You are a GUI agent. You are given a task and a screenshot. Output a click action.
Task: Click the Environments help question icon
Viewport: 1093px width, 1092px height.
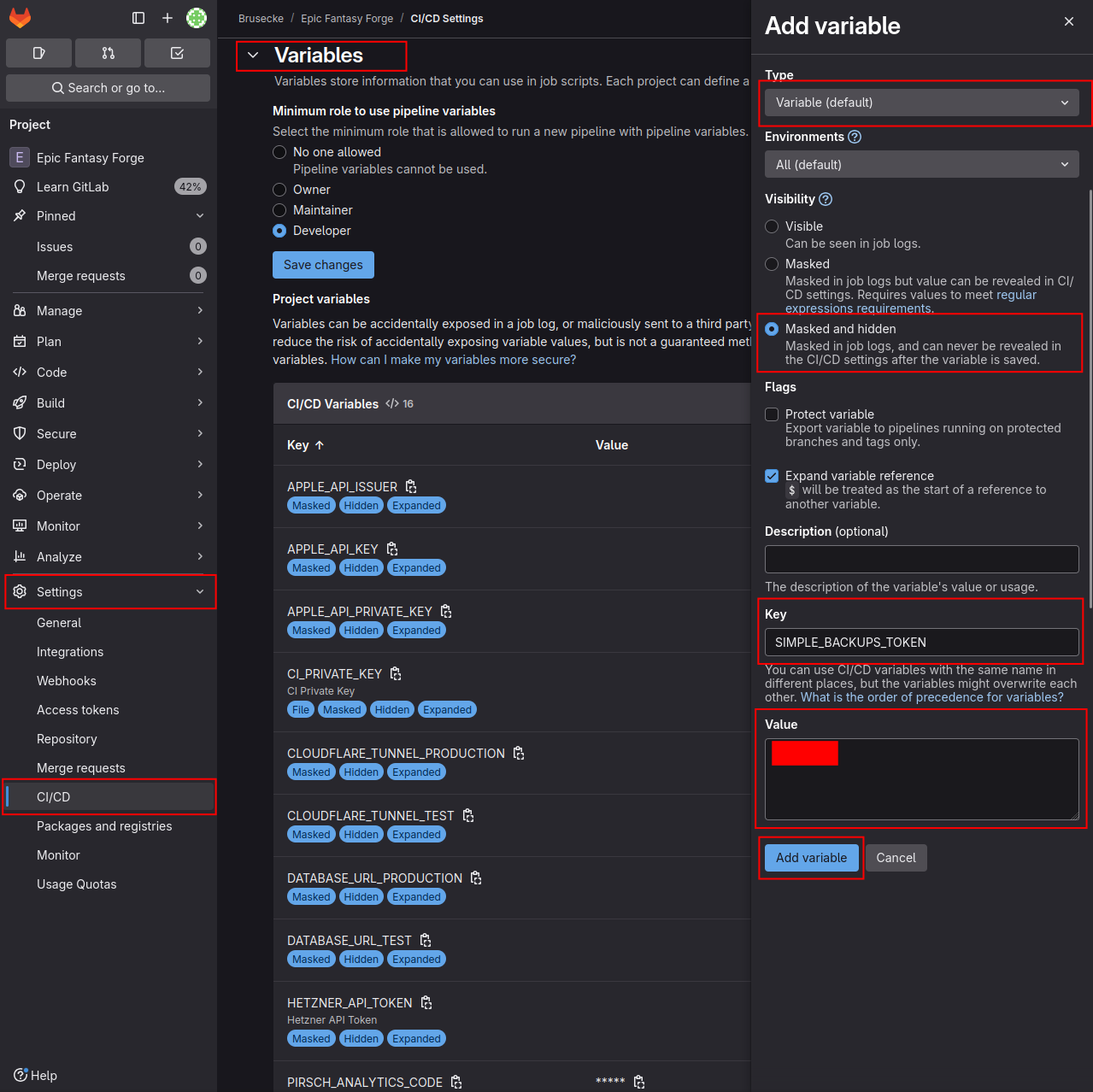click(x=855, y=137)
